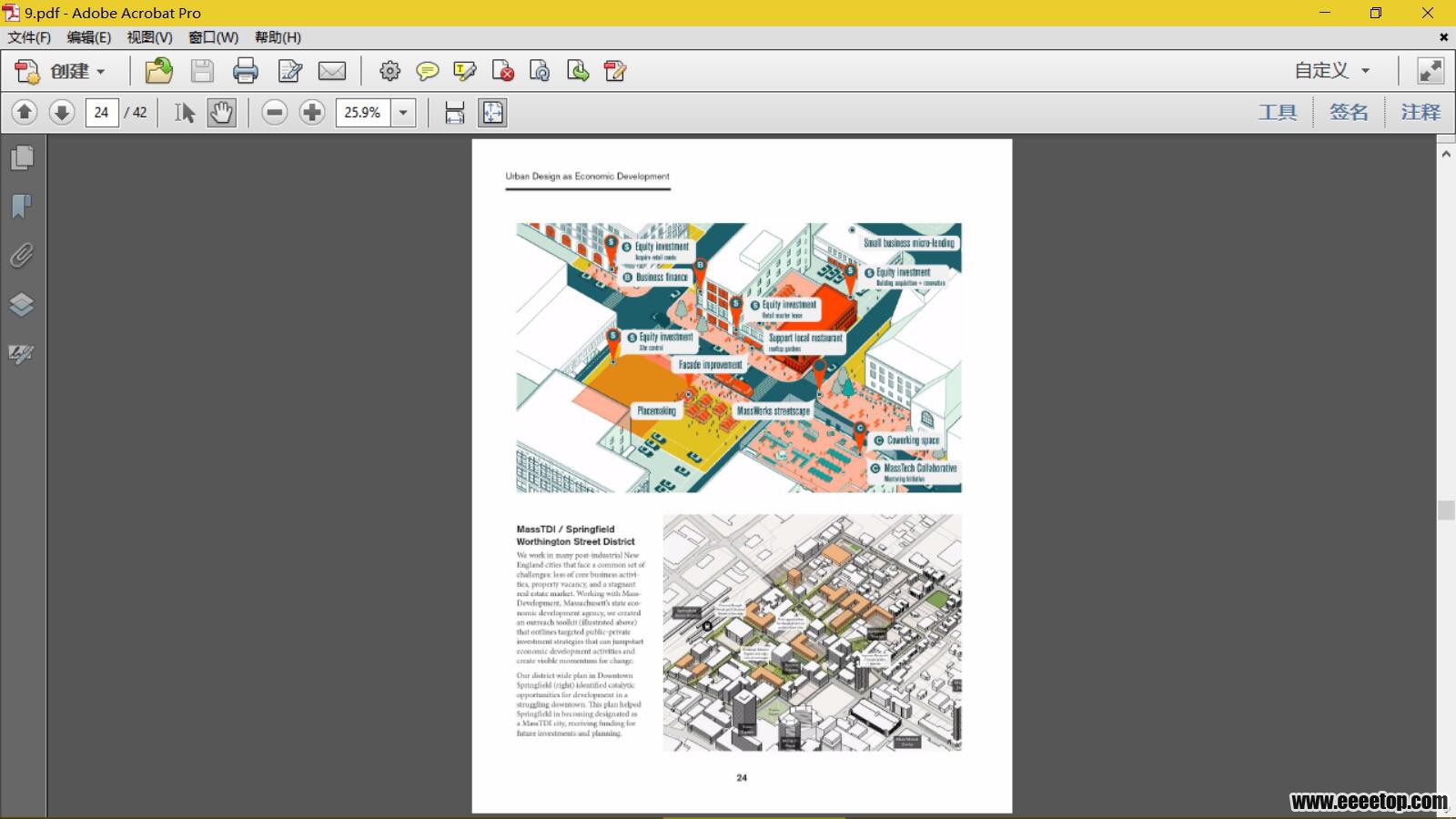Toggle fit one full page icon
The width and height of the screenshot is (1456, 819).
click(492, 113)
